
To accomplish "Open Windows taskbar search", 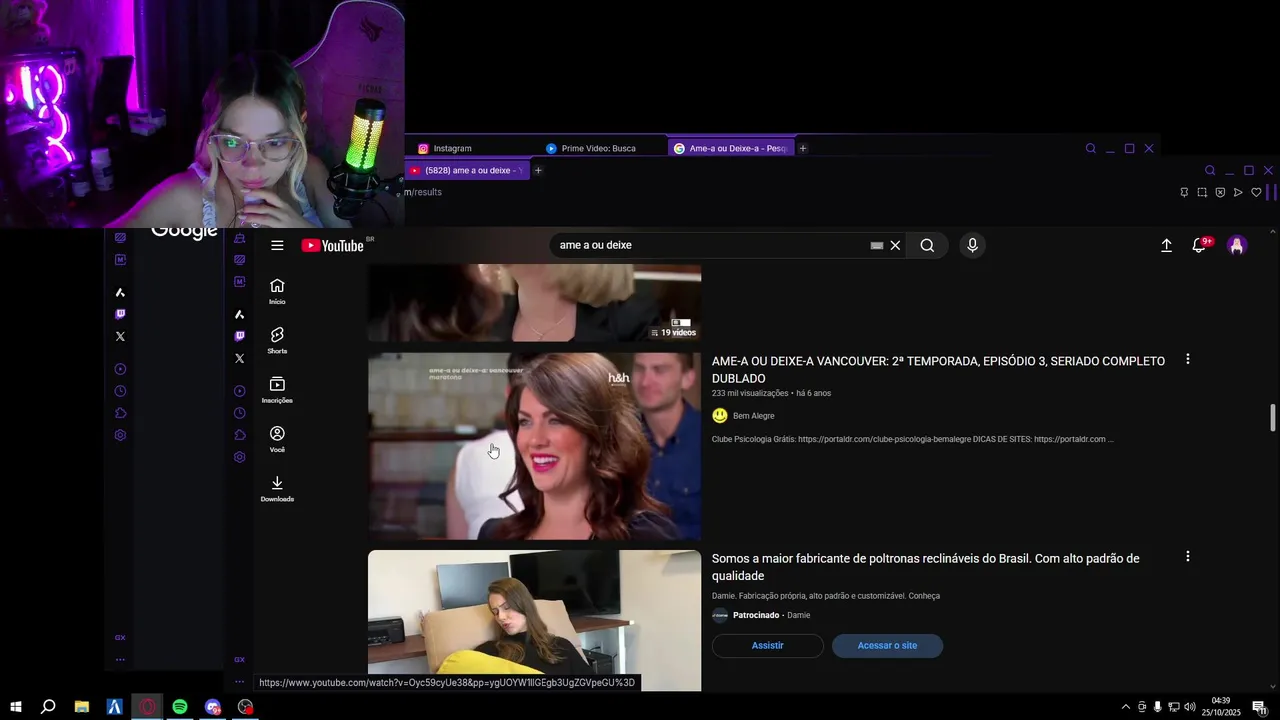I will [x=48, y=707].
